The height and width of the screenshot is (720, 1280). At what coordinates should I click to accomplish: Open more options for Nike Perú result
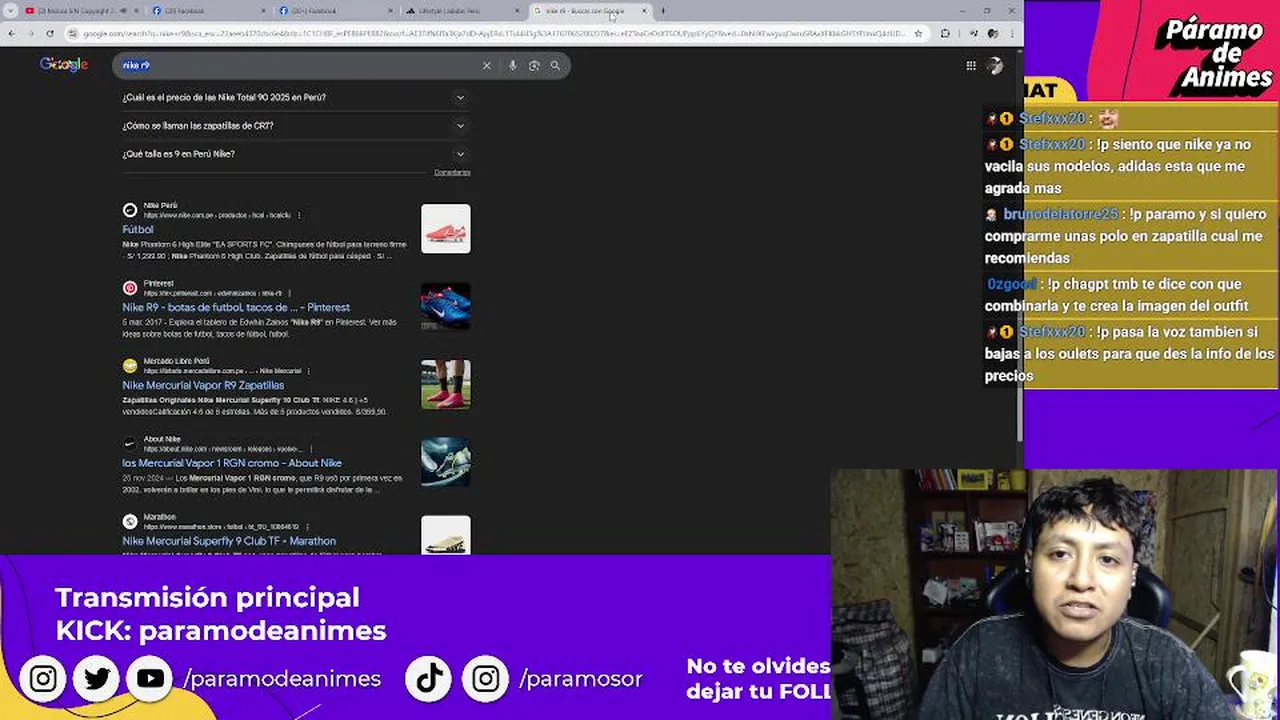[299, 215]
